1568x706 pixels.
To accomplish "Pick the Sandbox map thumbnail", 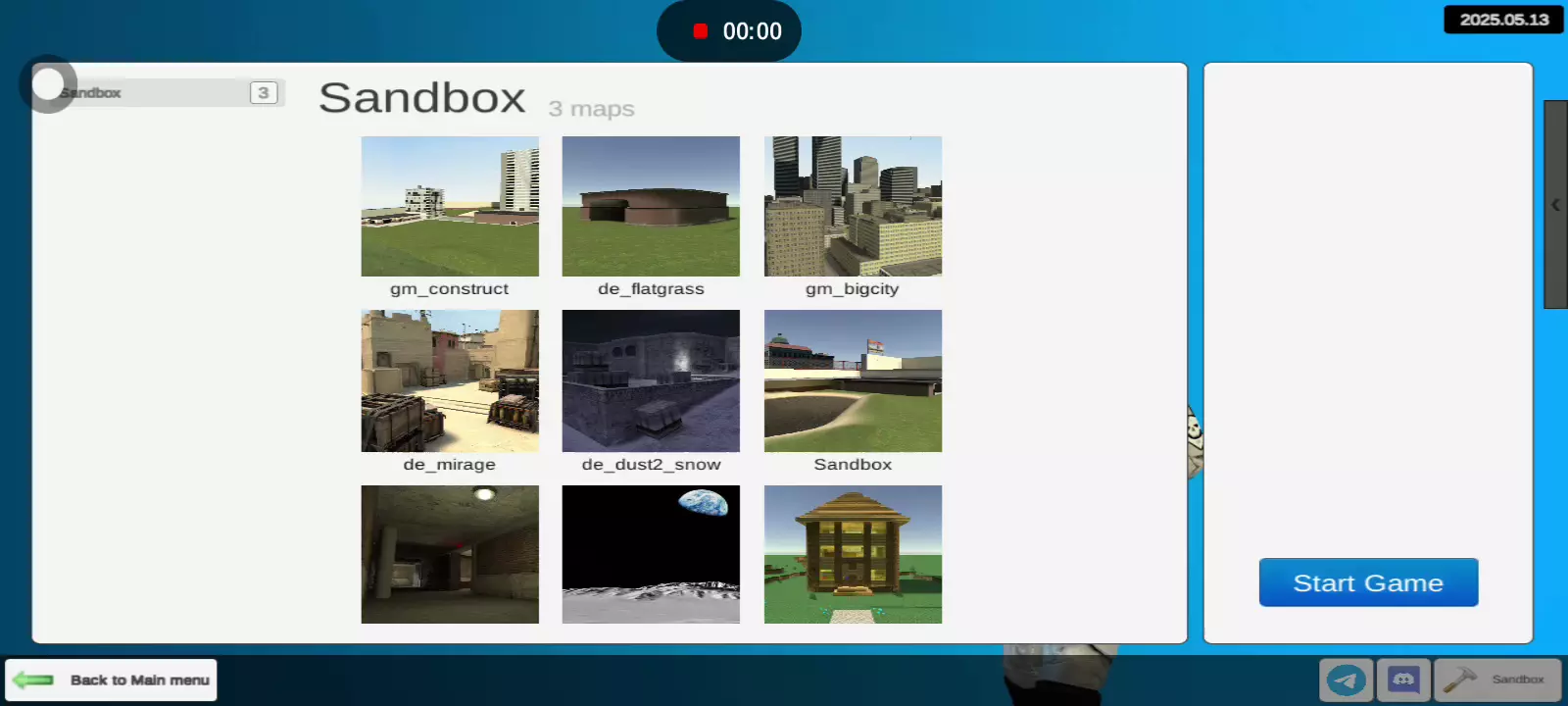I will click(x=853, y=380).
